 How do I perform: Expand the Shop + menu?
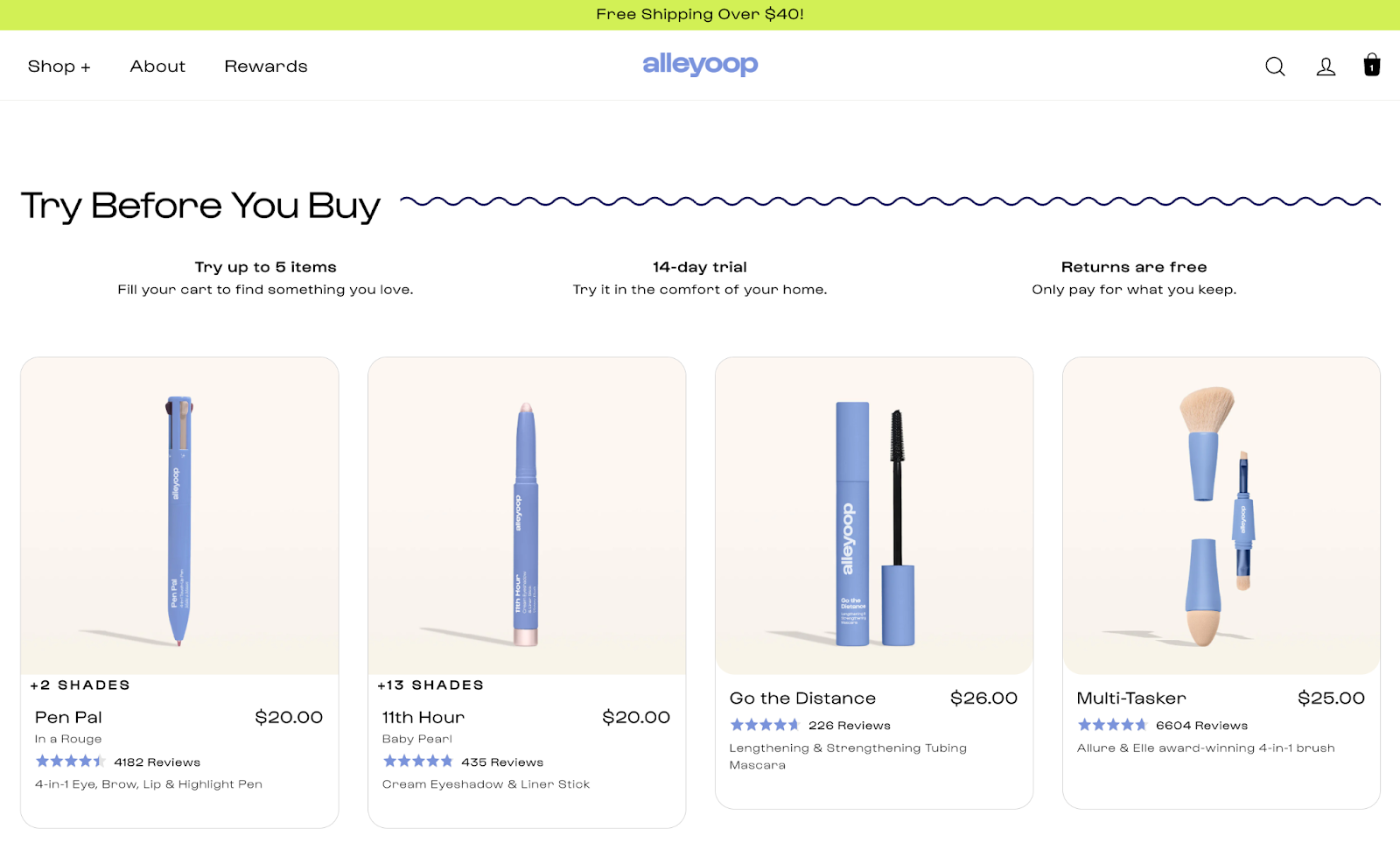59,67
